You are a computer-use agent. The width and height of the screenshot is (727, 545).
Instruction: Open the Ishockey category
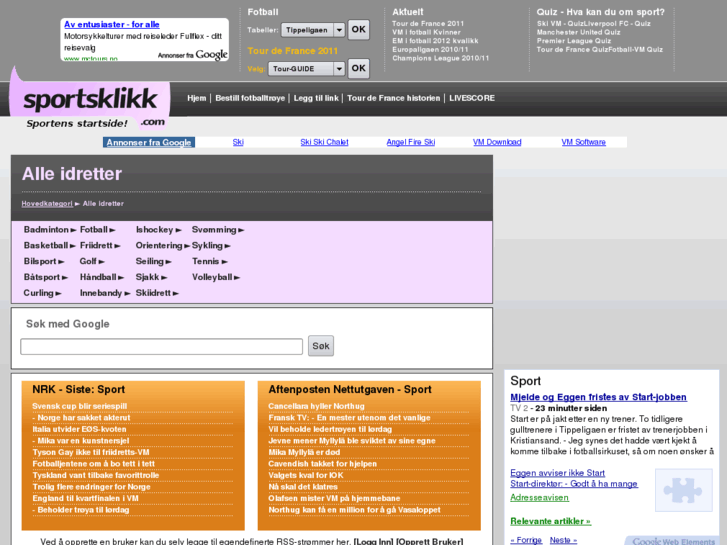[158, 230]
